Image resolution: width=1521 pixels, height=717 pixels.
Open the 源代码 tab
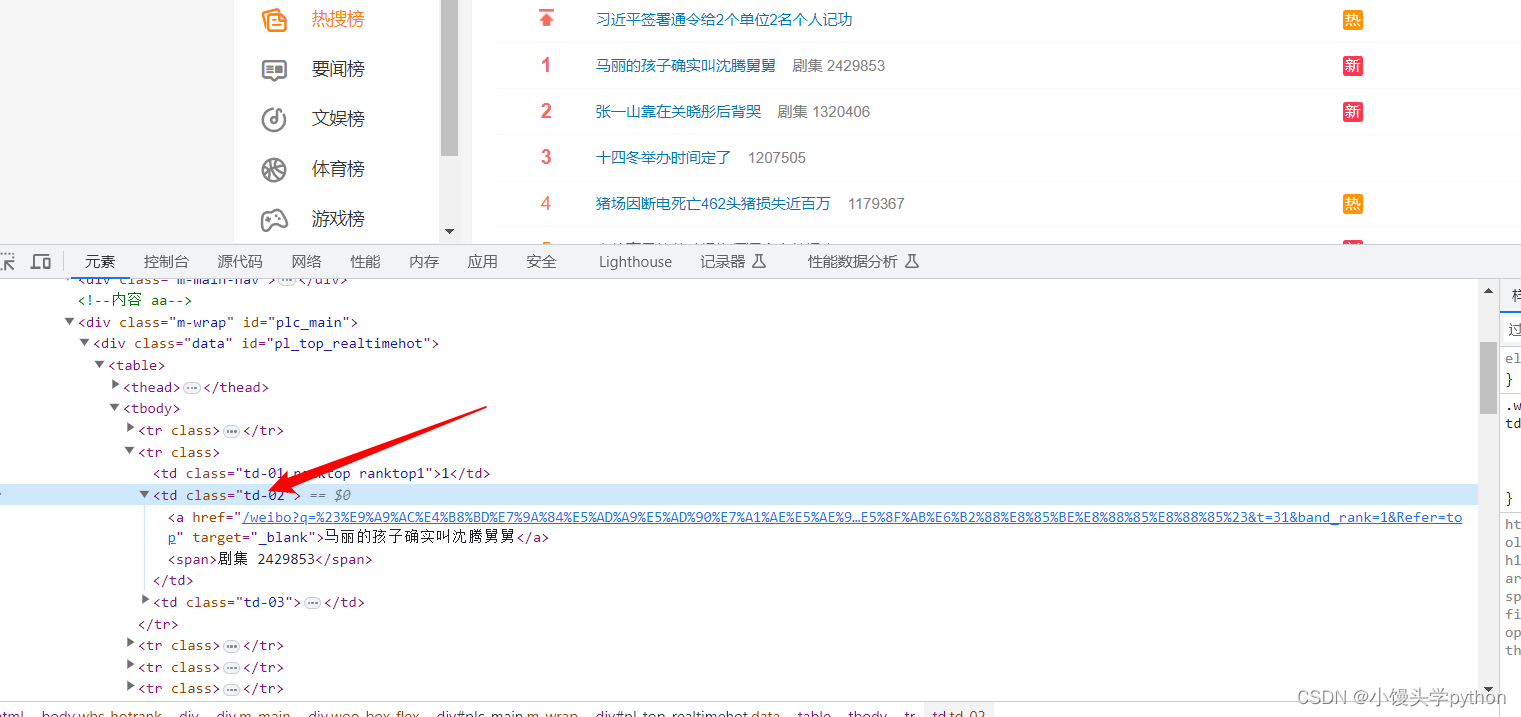(x=240, y=262)
